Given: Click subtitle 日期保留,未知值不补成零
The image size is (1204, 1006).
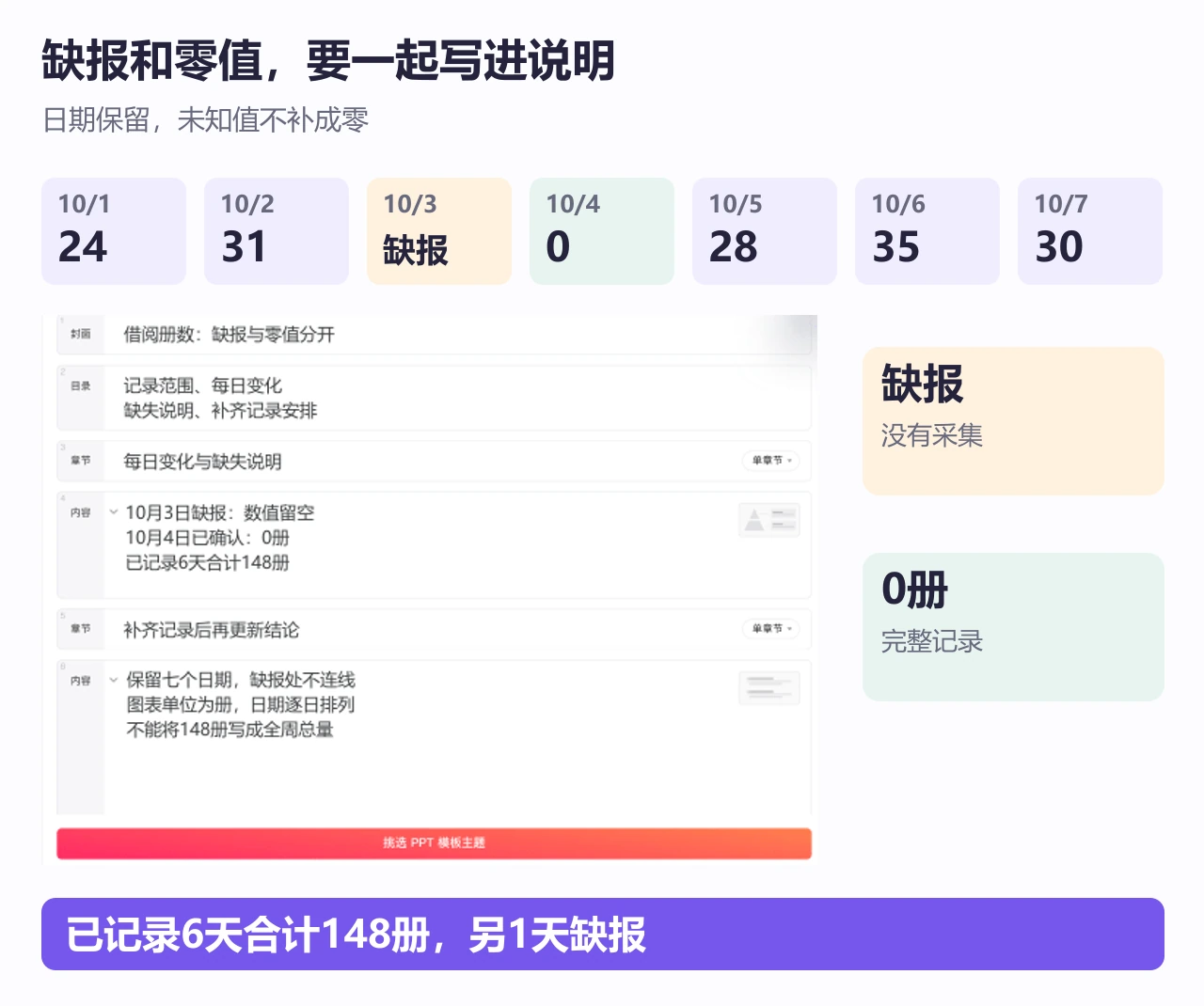Looking at the screenshot, I should pyautogui.click(x=205, y=120).
